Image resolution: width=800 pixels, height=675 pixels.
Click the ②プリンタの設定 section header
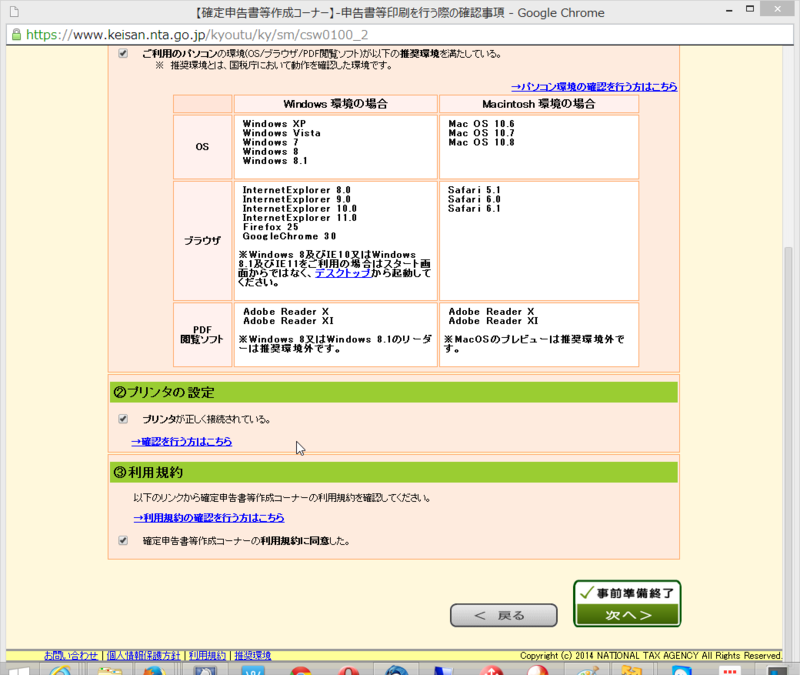point(394,392)
